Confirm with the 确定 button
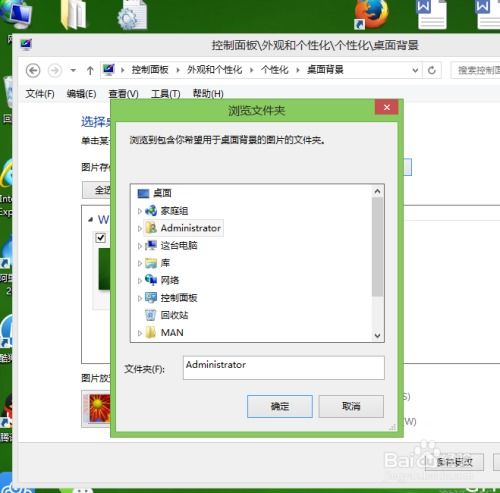500x493 pixels. [x=280, y=406]
